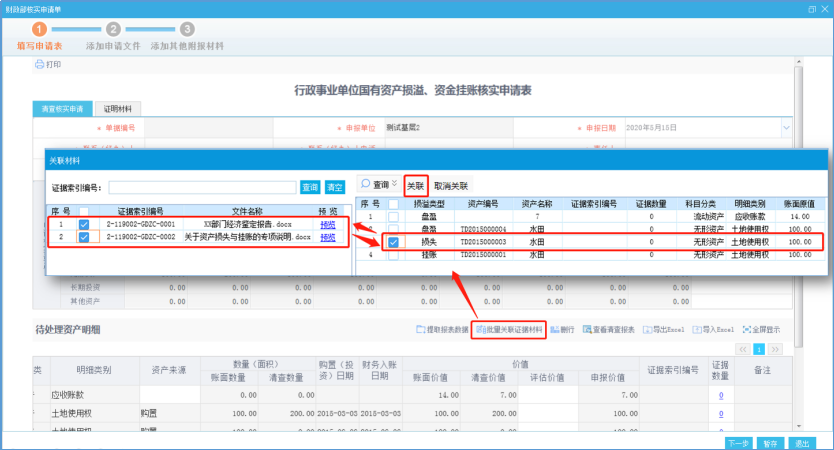Click 批量关联证据材料 toolbar button
This screenshot has width=834, height=450.
(x=509, y=329)
